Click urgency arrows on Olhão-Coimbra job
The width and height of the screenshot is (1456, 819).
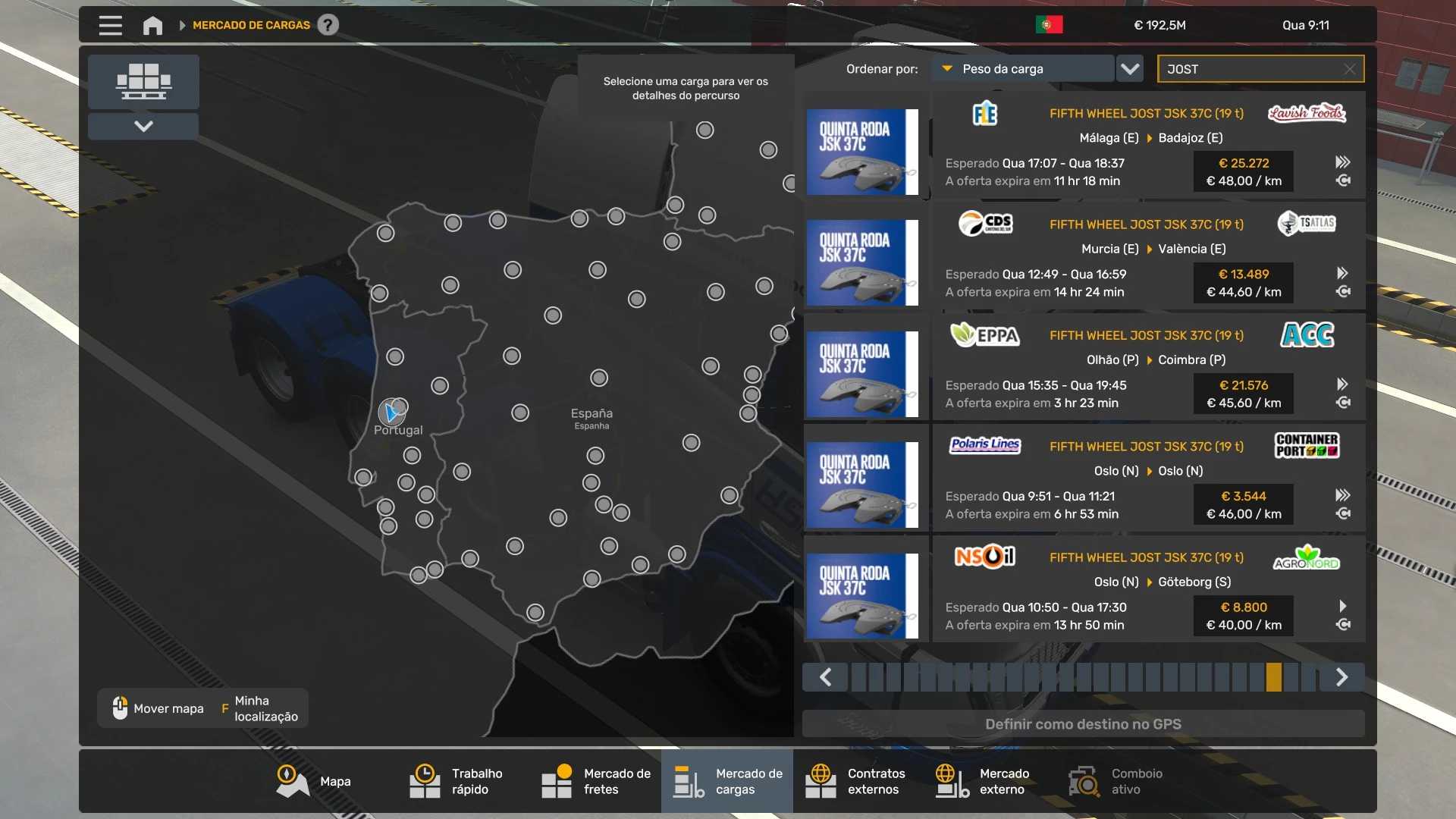[1342, 384]
